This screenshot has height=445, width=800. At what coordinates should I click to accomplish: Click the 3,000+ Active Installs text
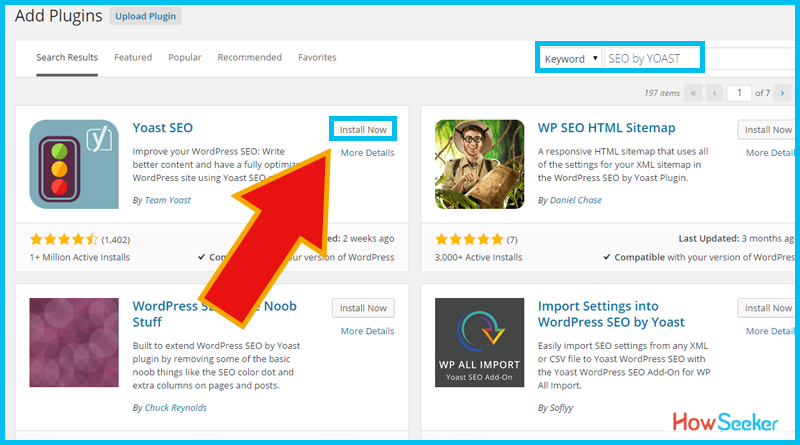(479, 257)
